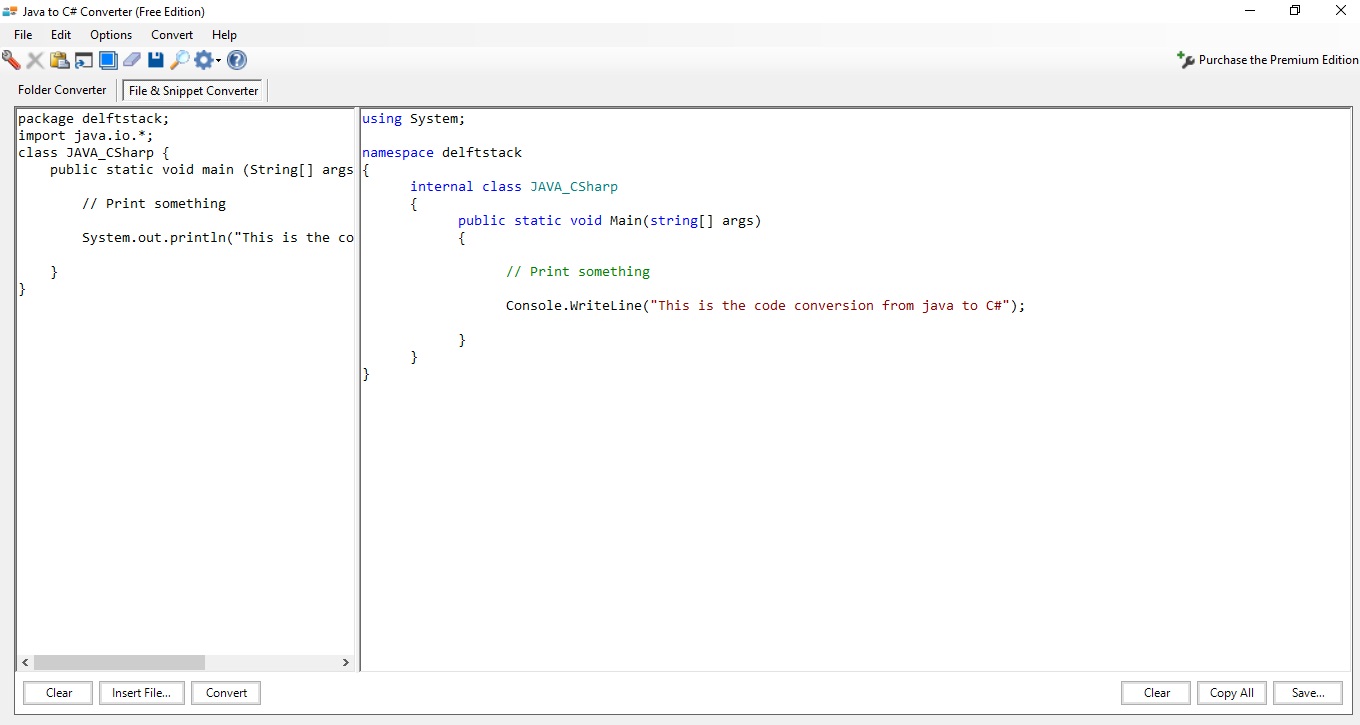Open the Convert menu
This screenshot has height=725, width=1360.
[x=172, y=35]
